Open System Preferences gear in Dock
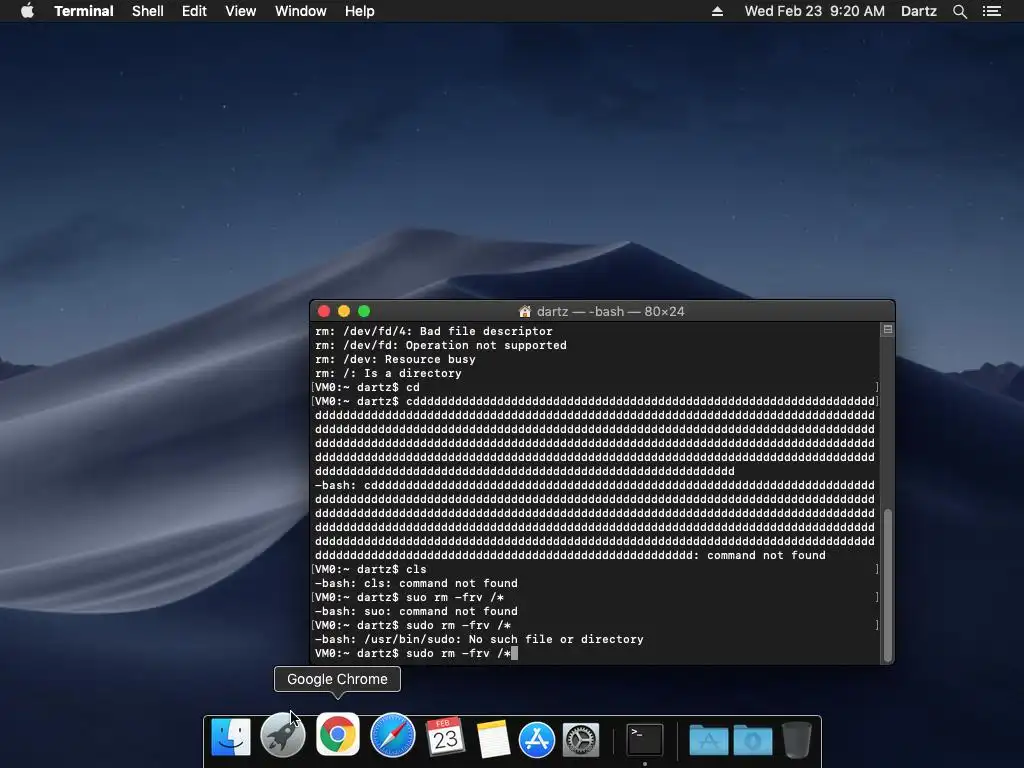 (581, 740)
